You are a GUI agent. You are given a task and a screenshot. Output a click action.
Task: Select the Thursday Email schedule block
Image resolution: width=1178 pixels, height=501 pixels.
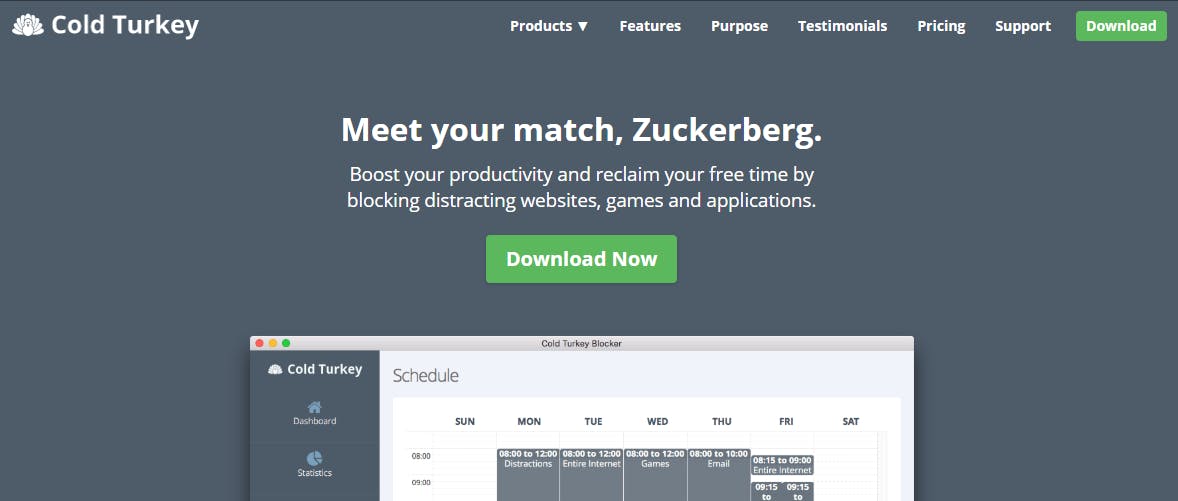[719, 474]
